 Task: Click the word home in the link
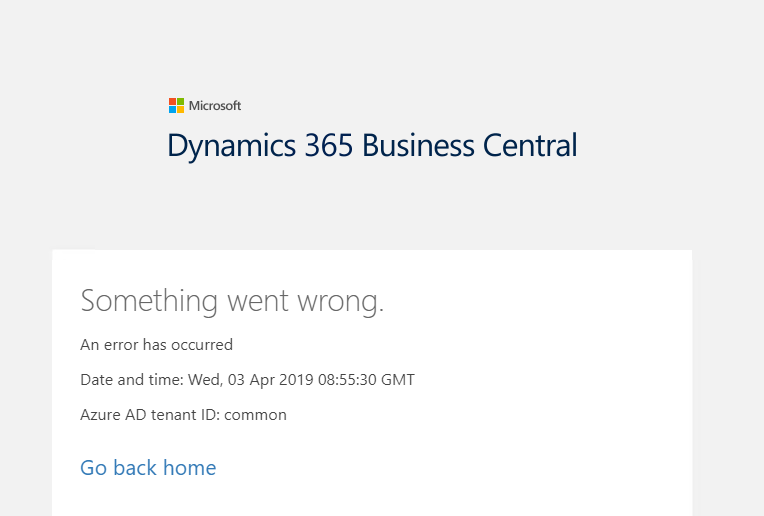pyautogui.click(x=190, y=468)
